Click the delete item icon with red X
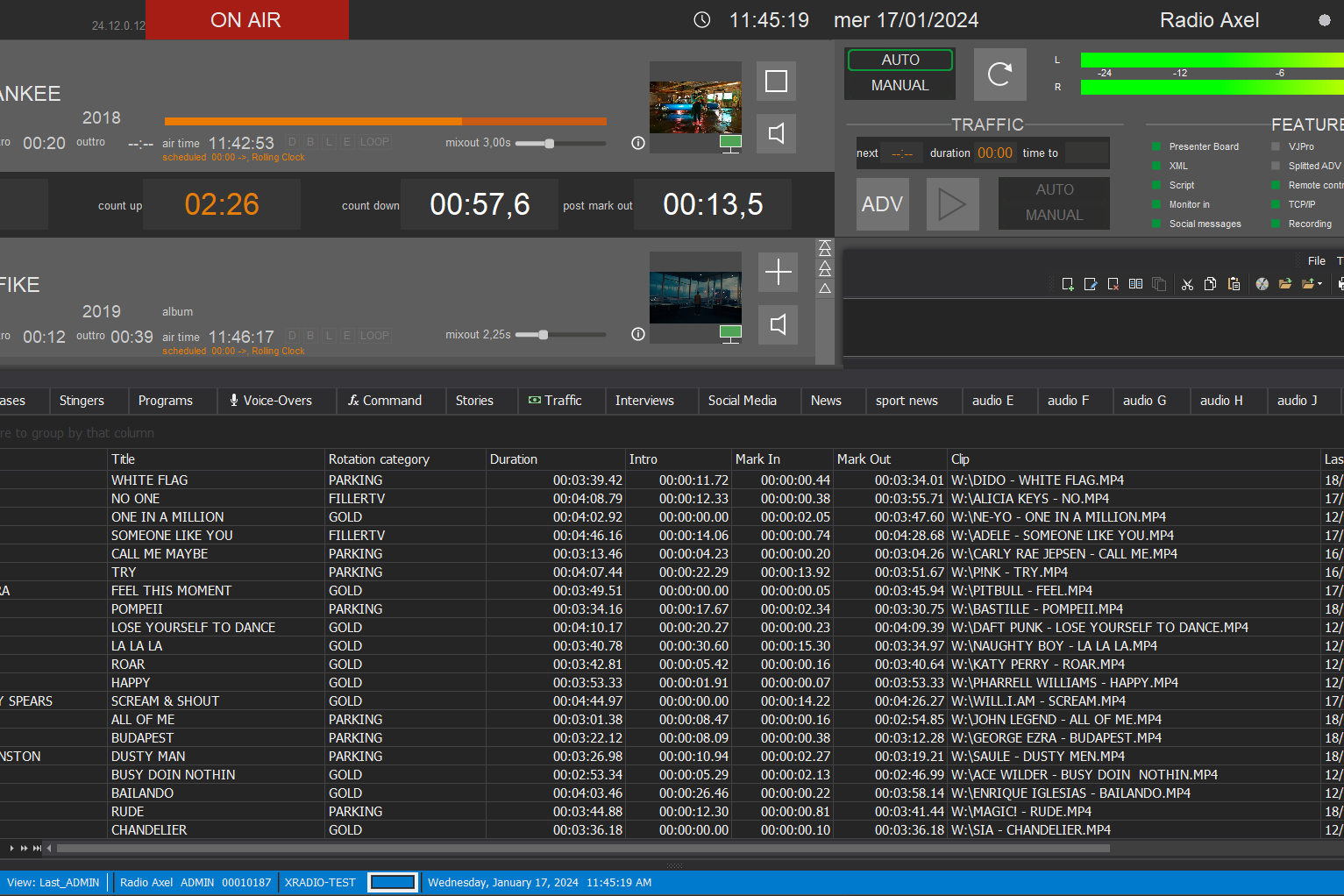This screenshot has height=896, width=1344. pyautogui.click(x=1113, y=284)
